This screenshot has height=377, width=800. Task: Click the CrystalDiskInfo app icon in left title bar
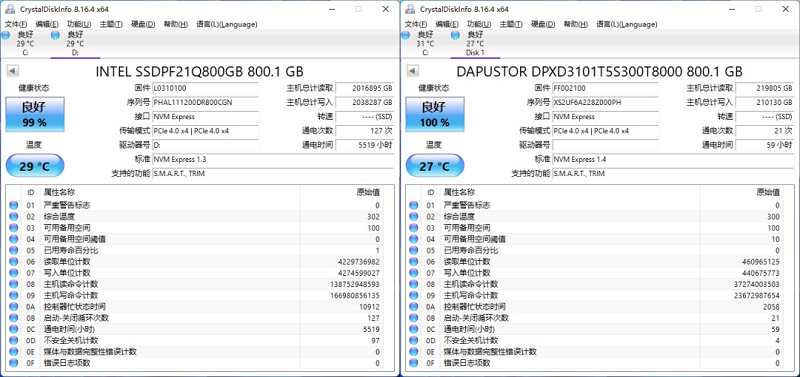pos(9,9)
